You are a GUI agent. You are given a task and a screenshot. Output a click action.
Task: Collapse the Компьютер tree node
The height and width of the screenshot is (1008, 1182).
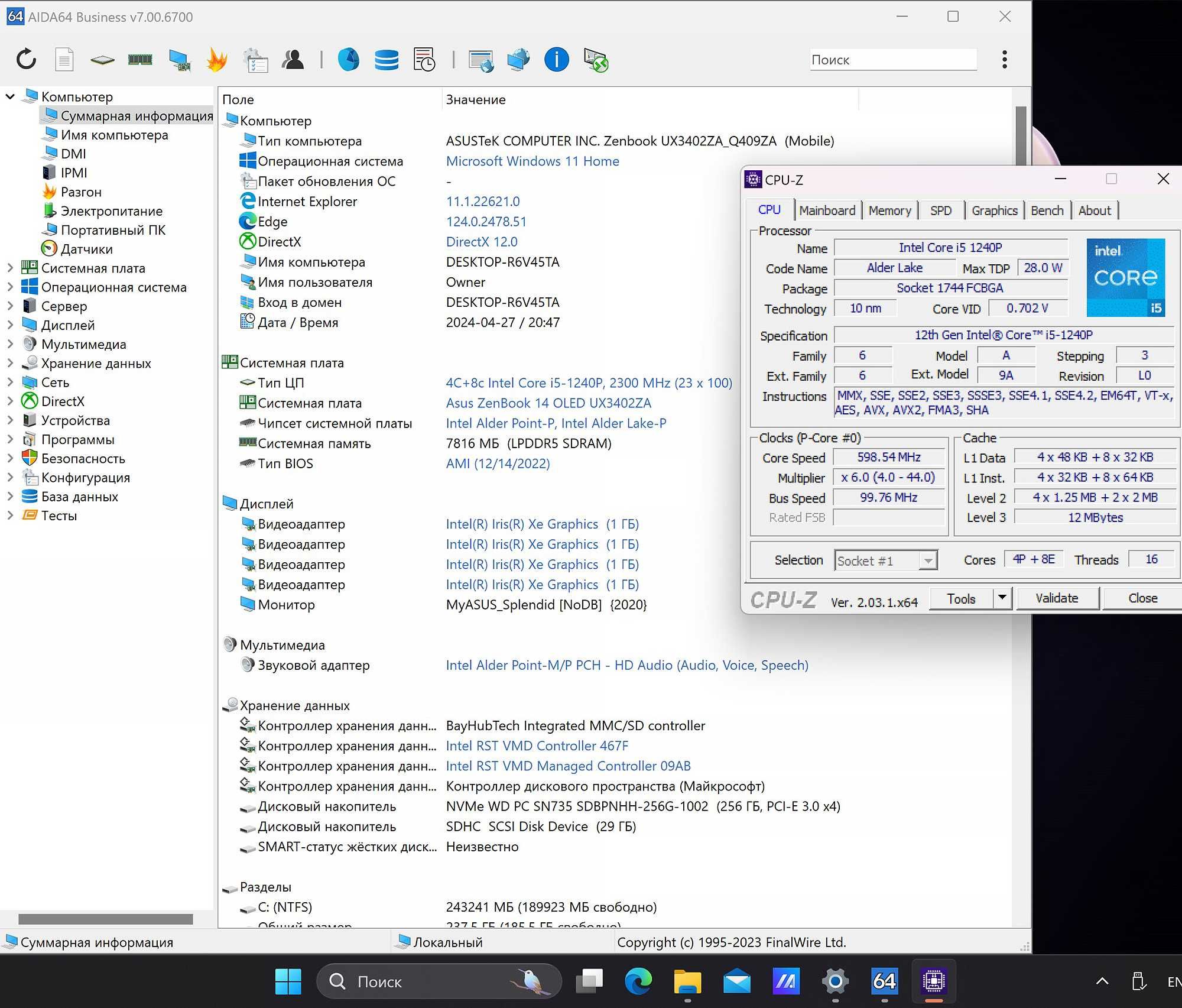pyautogui.click(x=10, y=96)
